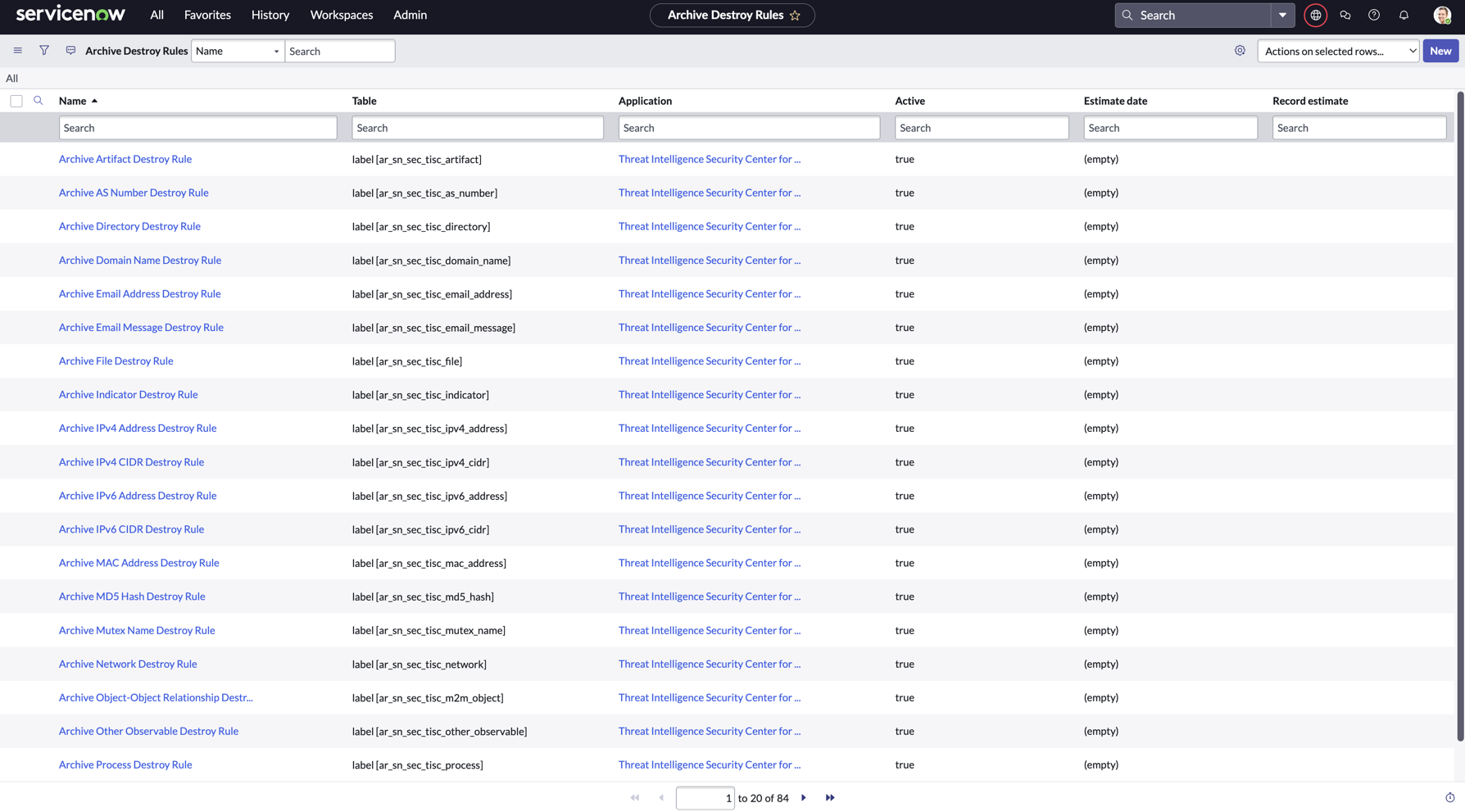Sort by the Name column header
This screenshot has height=812, width=1465.
click(x=72, y=101)
